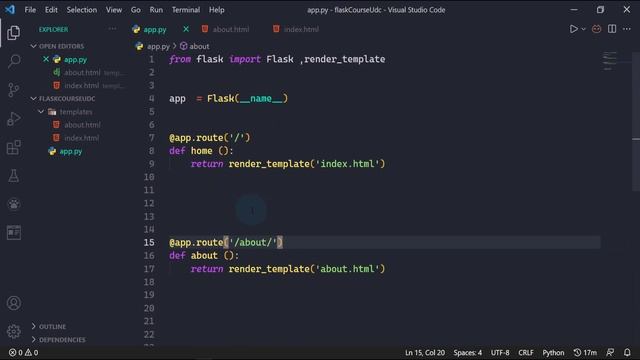Image resolution: width=640 pixels, height=360 pixels.
Task: Click line number 17 in the gutter
Action: [x=149, y=269]
